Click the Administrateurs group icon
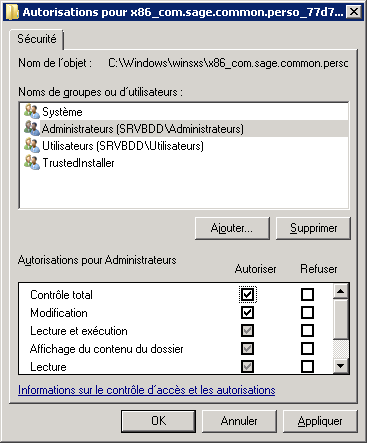 click(32, 128)
